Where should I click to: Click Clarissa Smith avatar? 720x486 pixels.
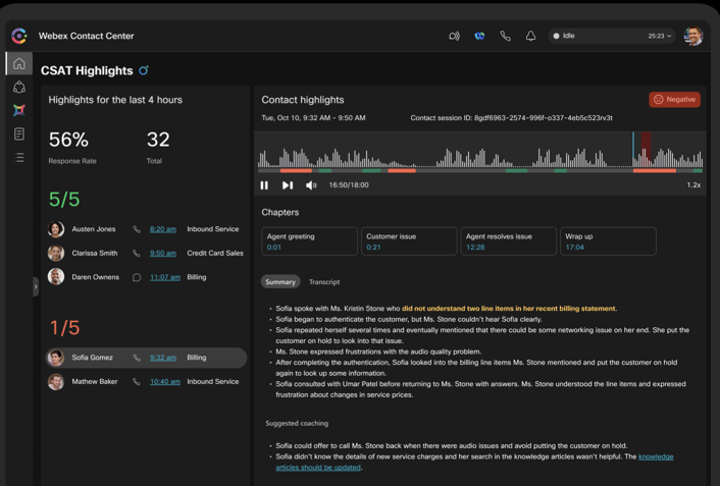tap(56, 253)
